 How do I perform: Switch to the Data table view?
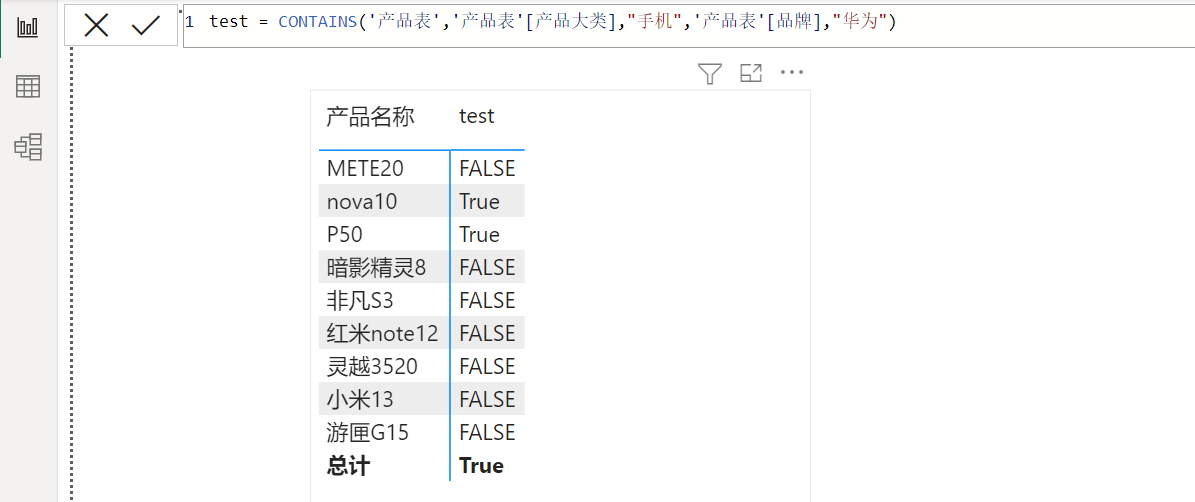tap(28, 87)
